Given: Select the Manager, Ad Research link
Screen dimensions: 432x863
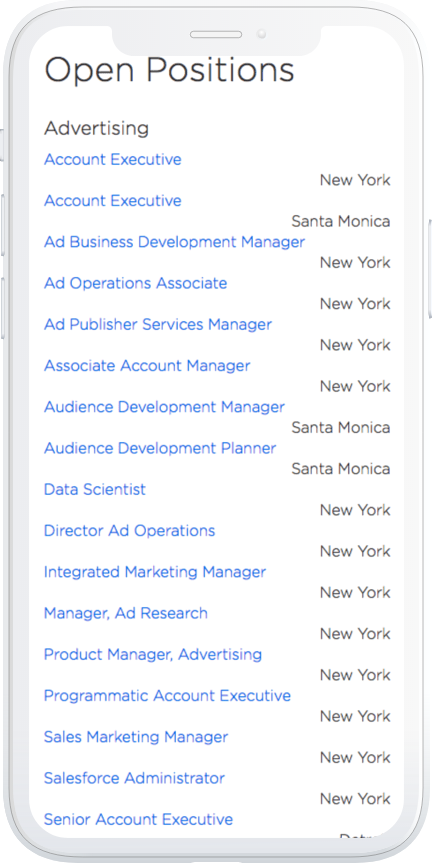Looking at the screenshot, I should [126, 613].
